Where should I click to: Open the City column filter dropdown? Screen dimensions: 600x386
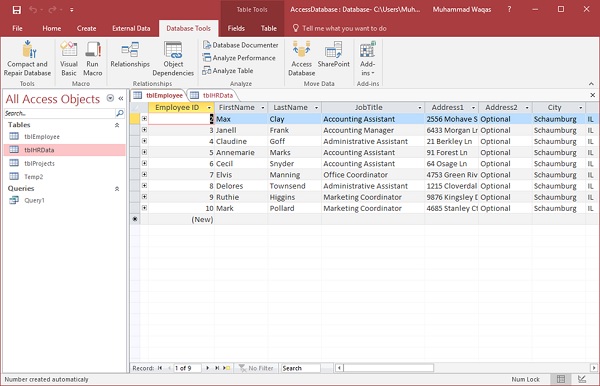pyautogui.click(x=580, y=108)
